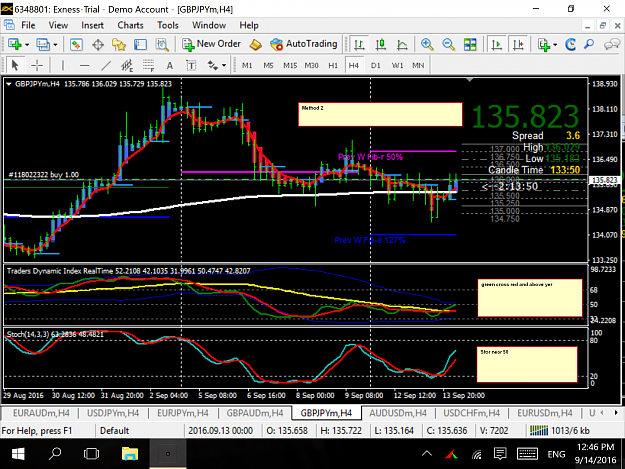Switch to the H1 timeframe
Viewport: 625px width, 469px height.
coord(333,65)
